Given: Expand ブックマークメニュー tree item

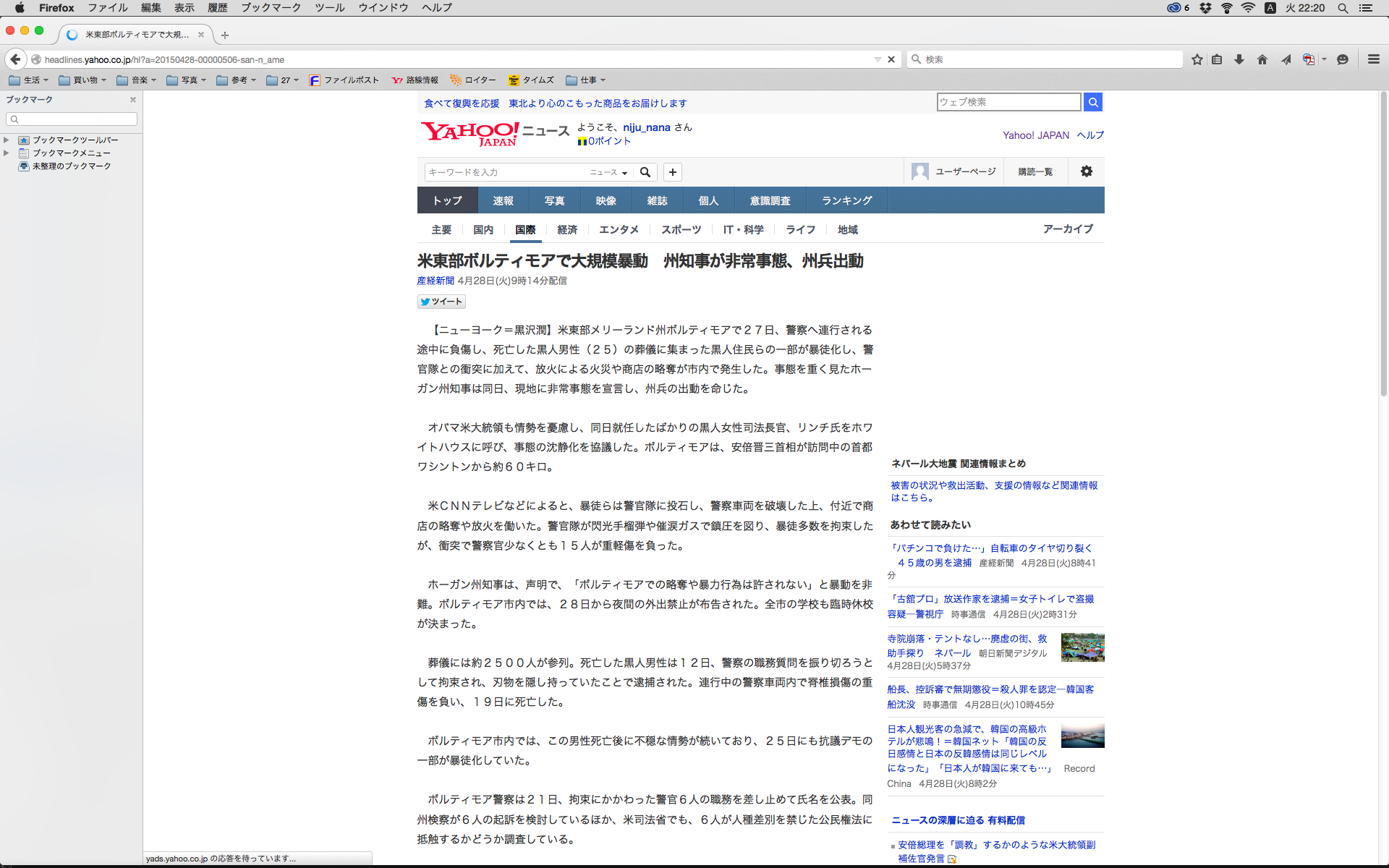Looking at the screenshot, I should (7, 153).
